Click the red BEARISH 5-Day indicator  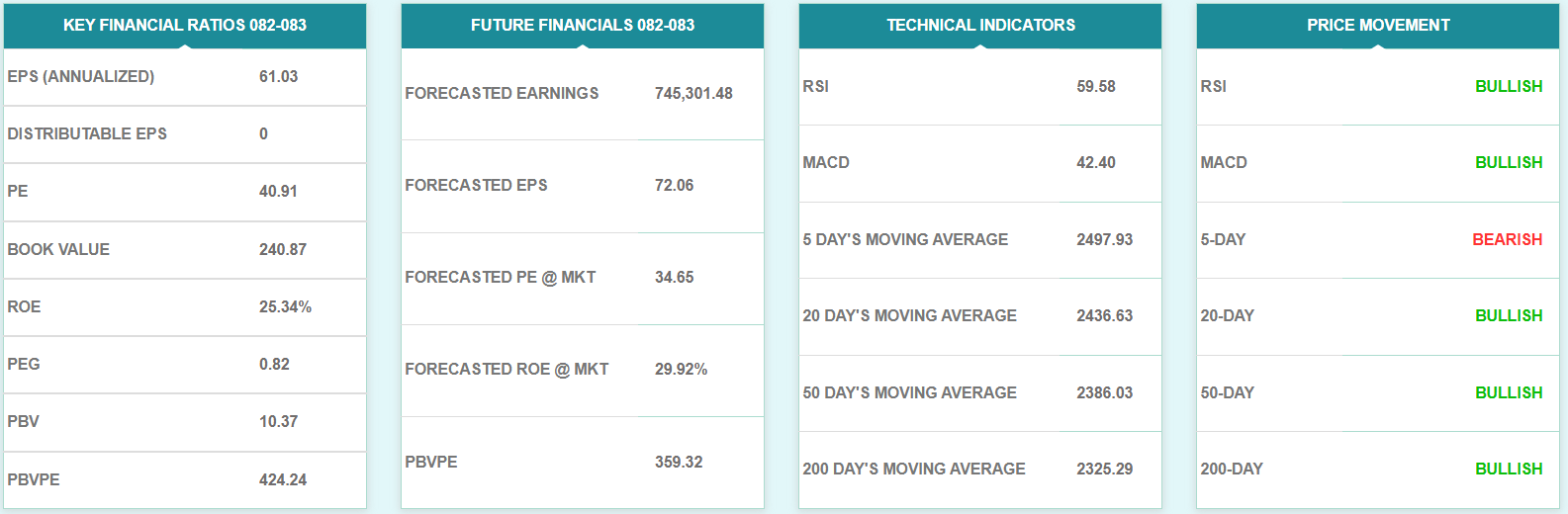tap(1508, 240)
